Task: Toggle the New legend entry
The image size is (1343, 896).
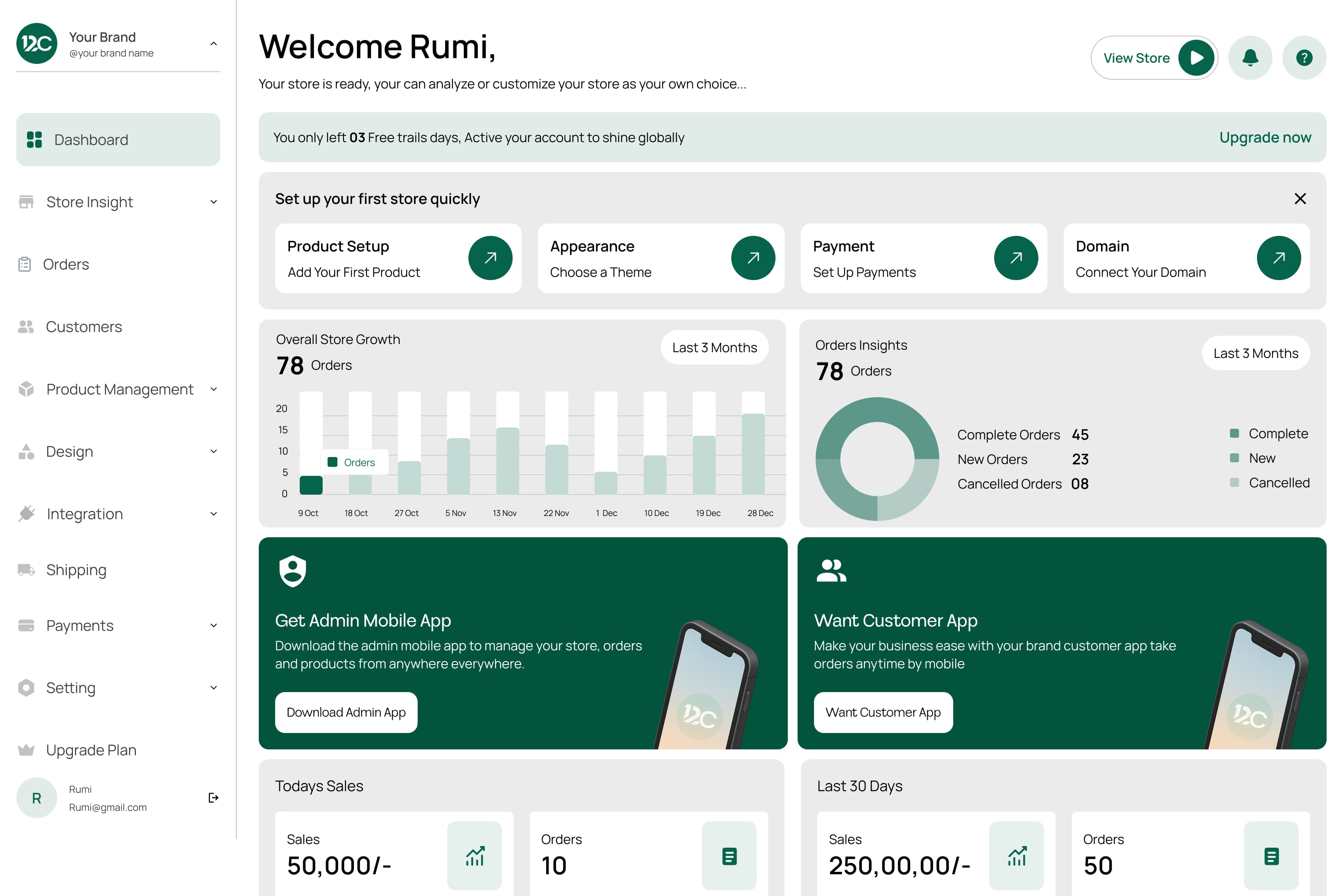Action: [x=1252, y=458]
